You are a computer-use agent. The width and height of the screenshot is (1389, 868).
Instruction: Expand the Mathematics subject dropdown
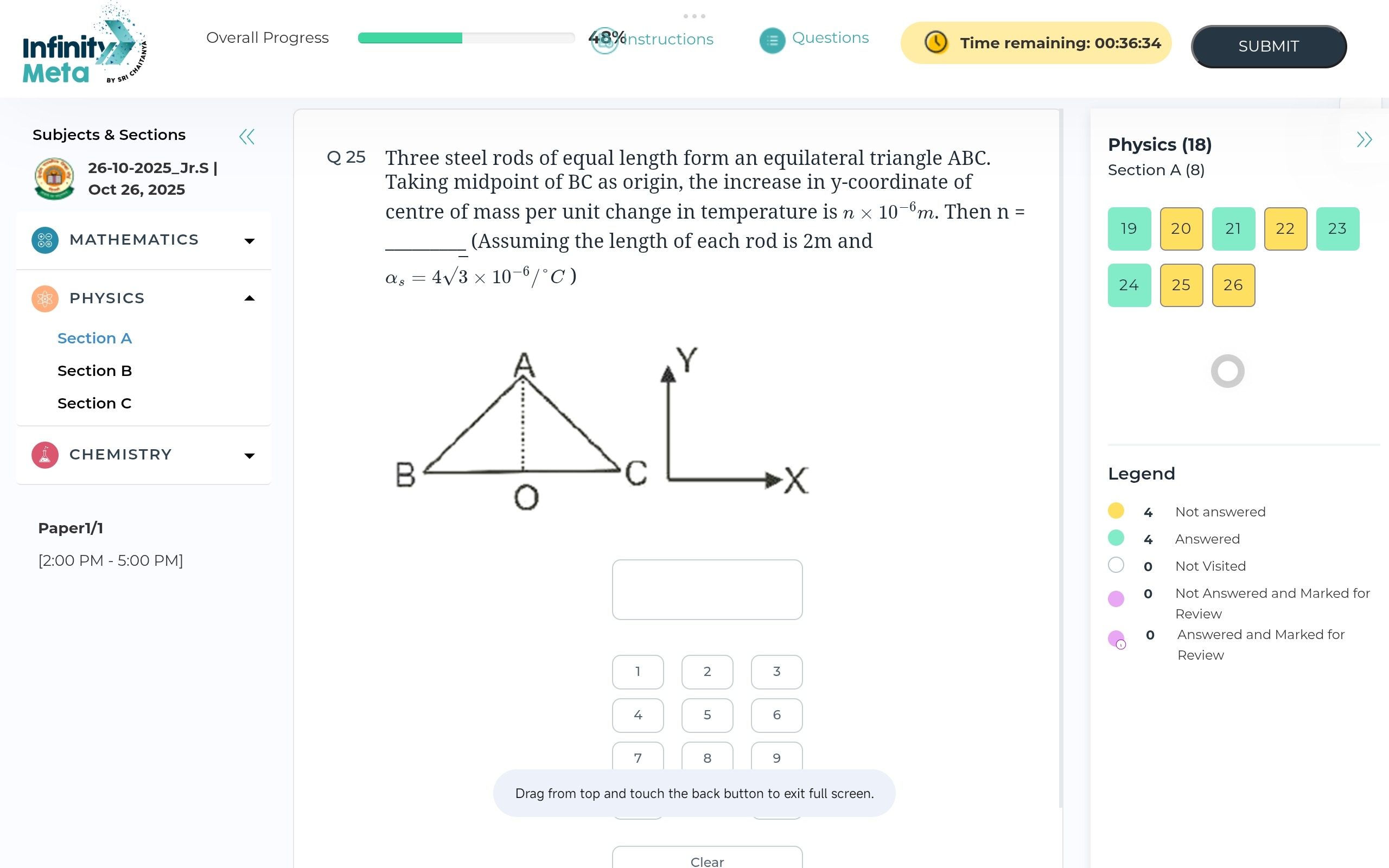[249, 241]
